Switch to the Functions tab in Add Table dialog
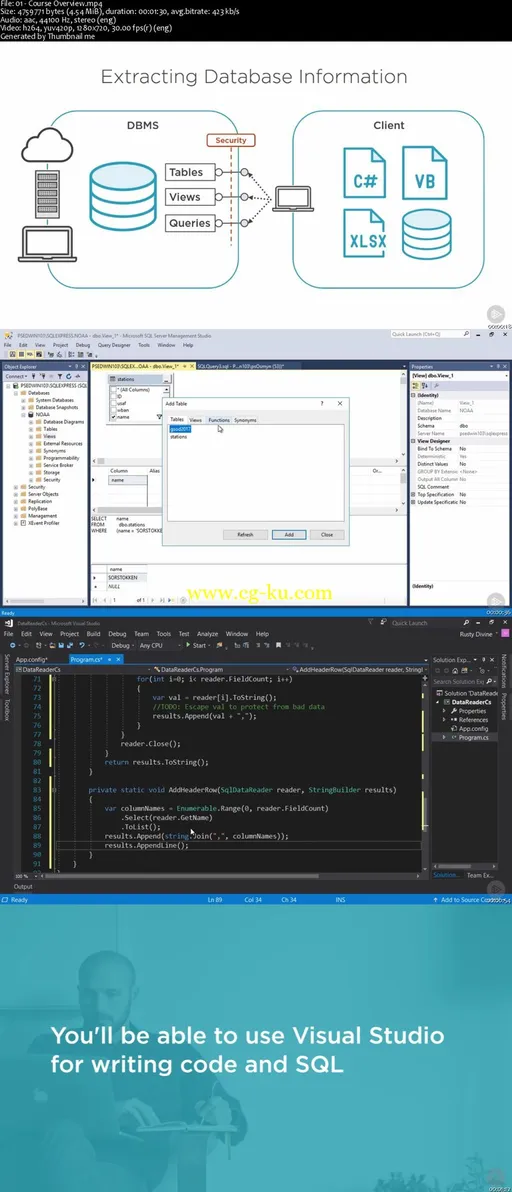The image size is (512, 1192). [219, 420]
